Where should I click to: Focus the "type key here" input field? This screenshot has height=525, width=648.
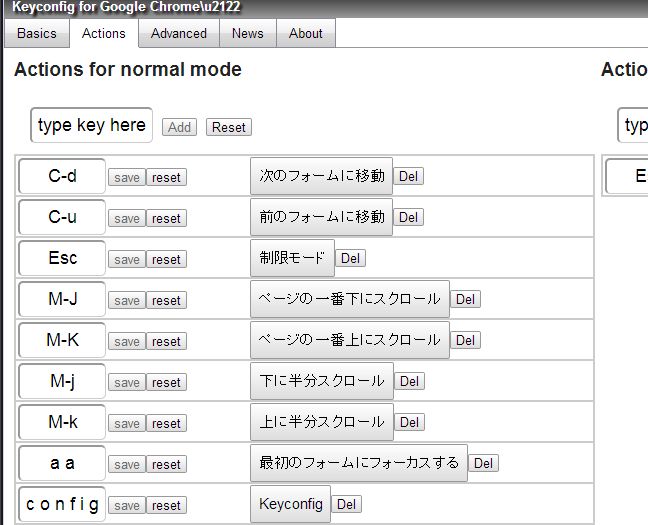tap(91, 125)
